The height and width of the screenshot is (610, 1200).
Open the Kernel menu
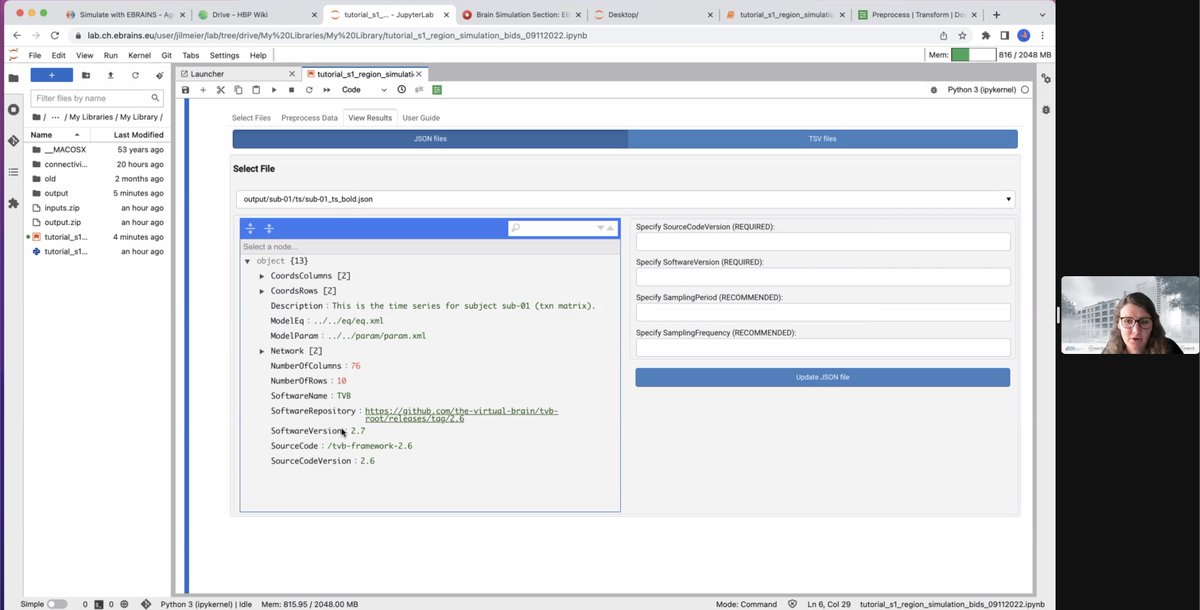[140, 55]
